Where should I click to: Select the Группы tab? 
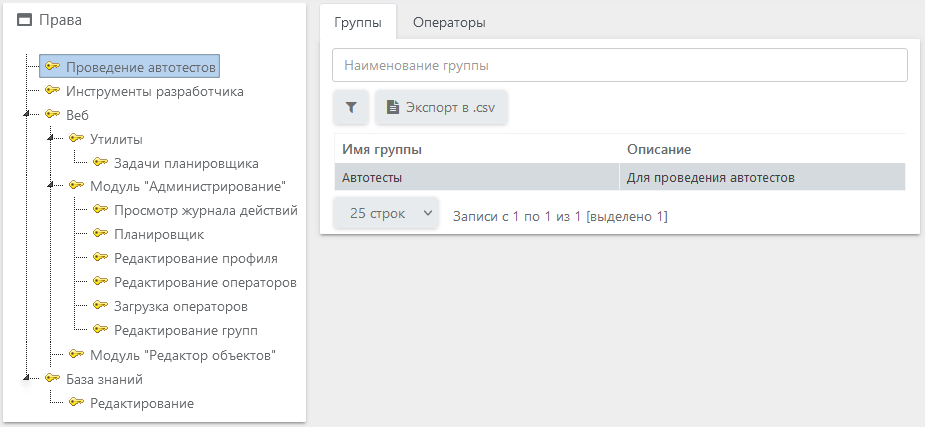(x=358, y=21)
